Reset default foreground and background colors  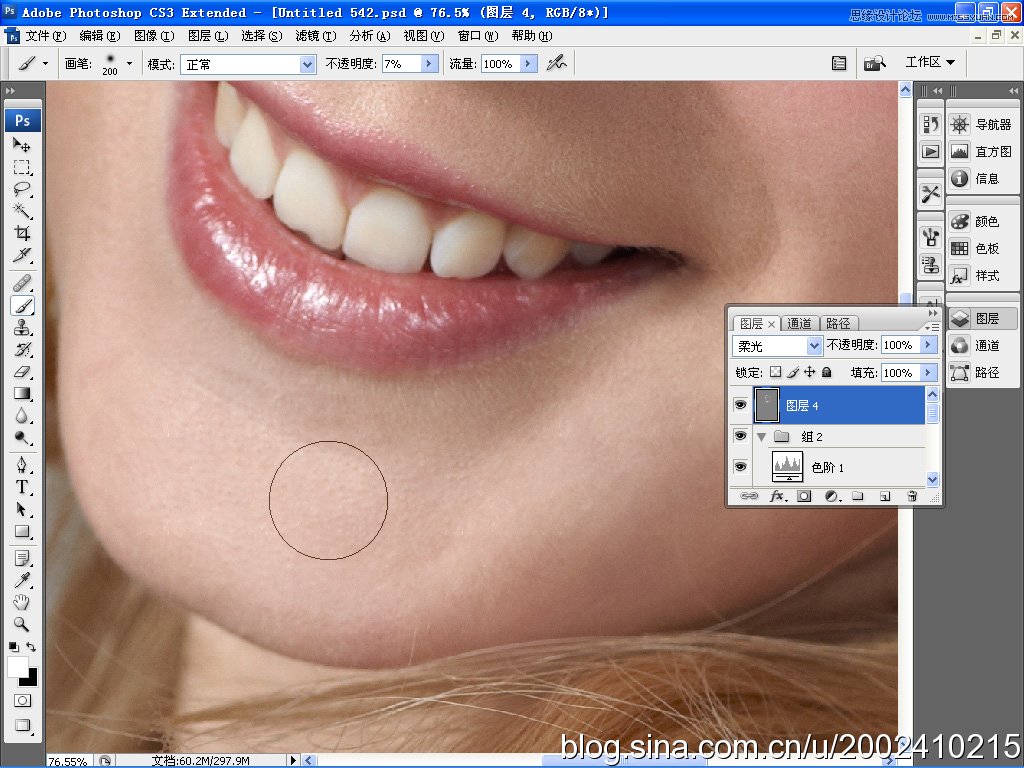pos(13,647)
